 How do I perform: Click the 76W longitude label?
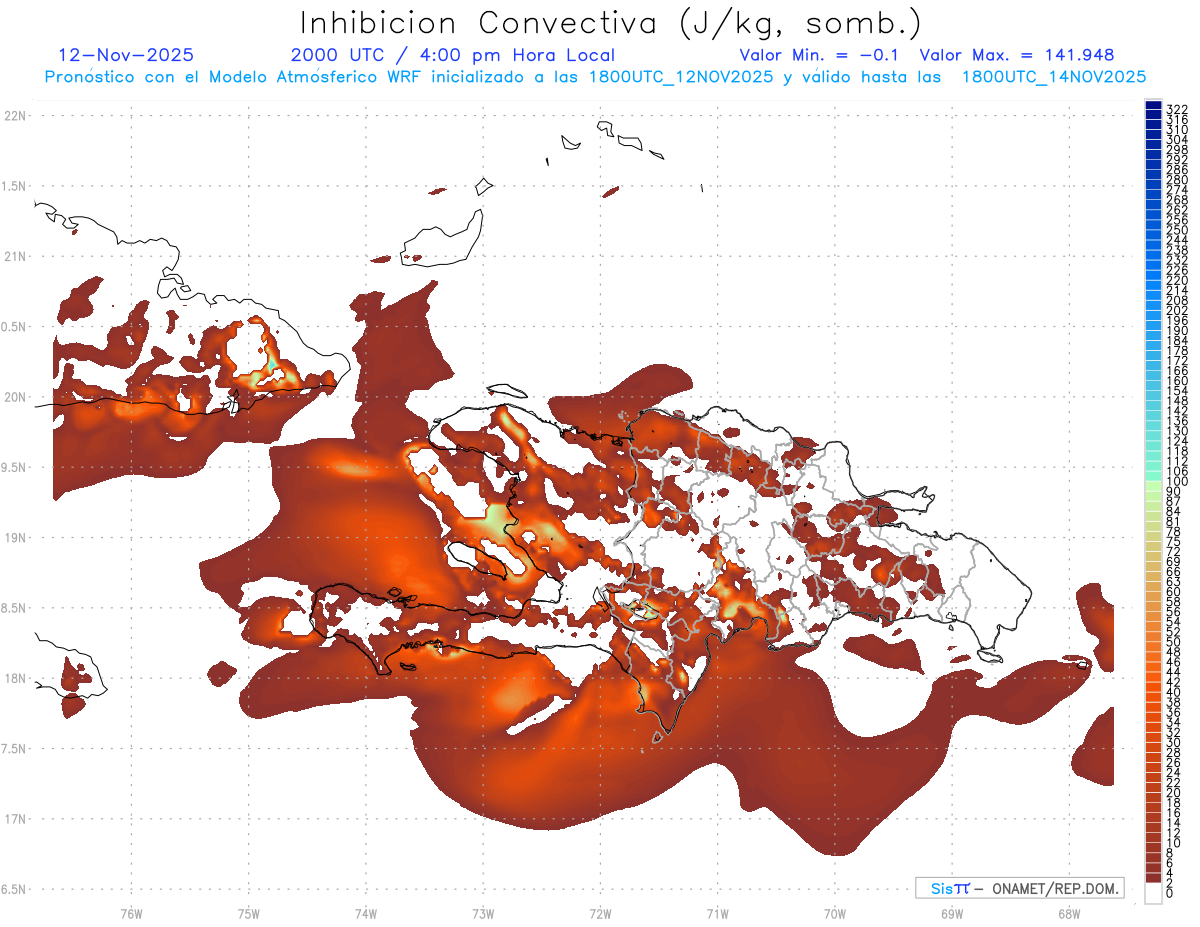[x=131, y=913]
